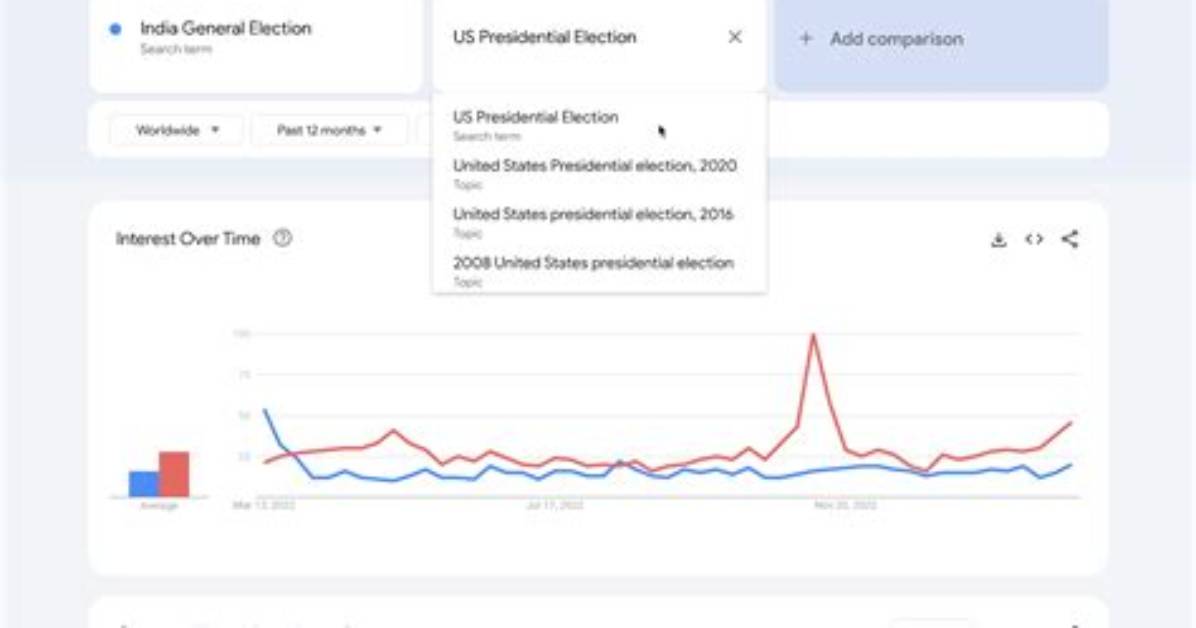Click the blue average bar

point(144,484)
